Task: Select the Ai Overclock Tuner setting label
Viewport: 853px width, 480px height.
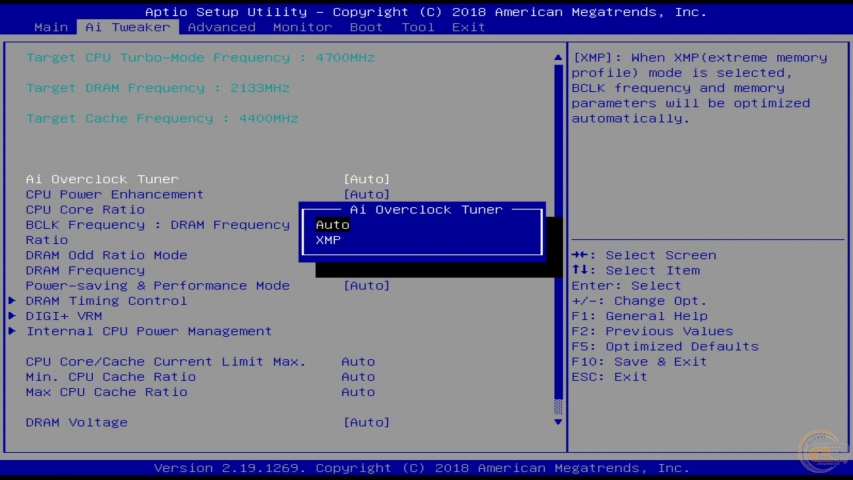Action: tap(102, 179)
